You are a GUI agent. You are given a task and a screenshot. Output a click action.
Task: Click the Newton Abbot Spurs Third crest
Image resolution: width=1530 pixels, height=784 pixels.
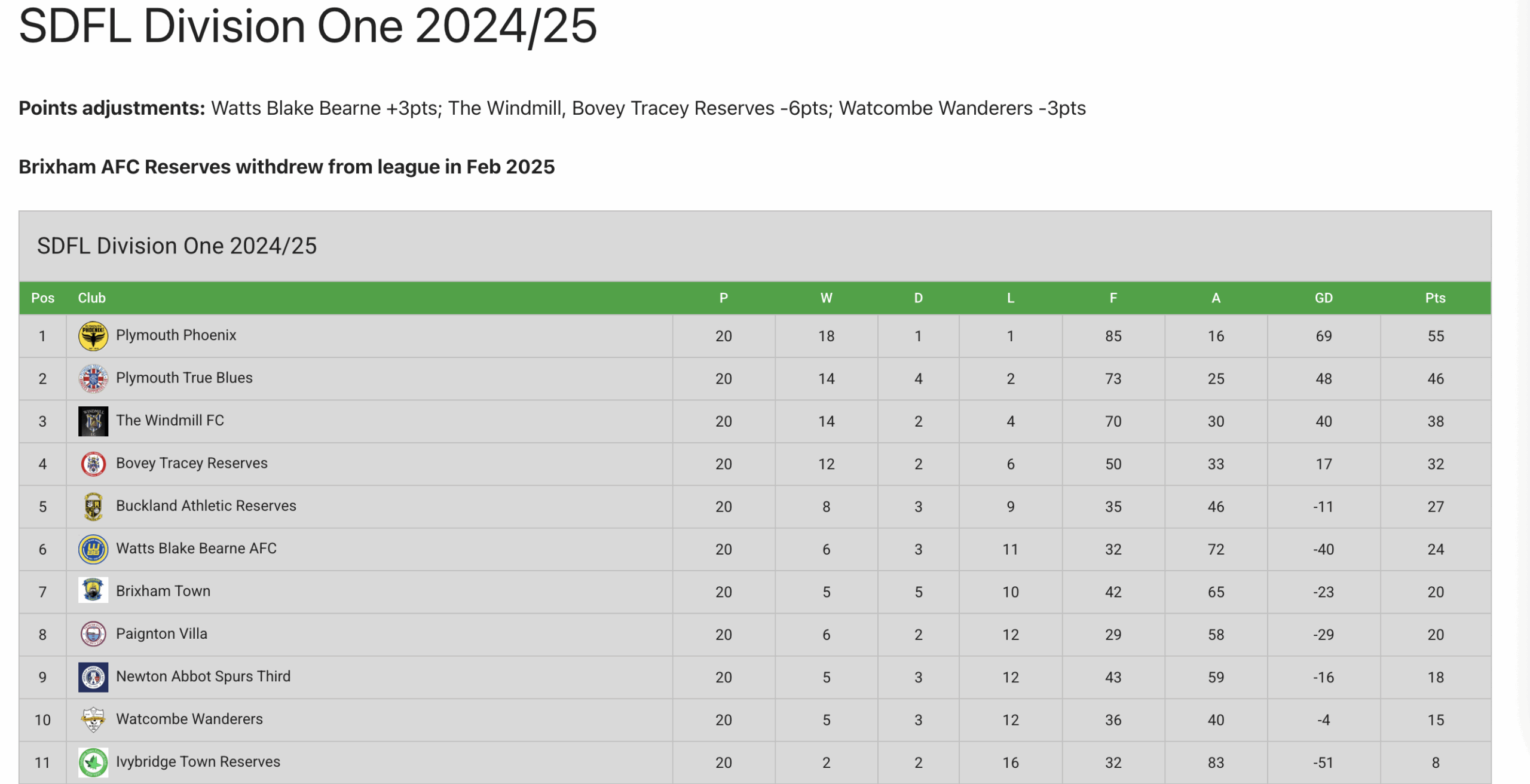tap(93, 677)
